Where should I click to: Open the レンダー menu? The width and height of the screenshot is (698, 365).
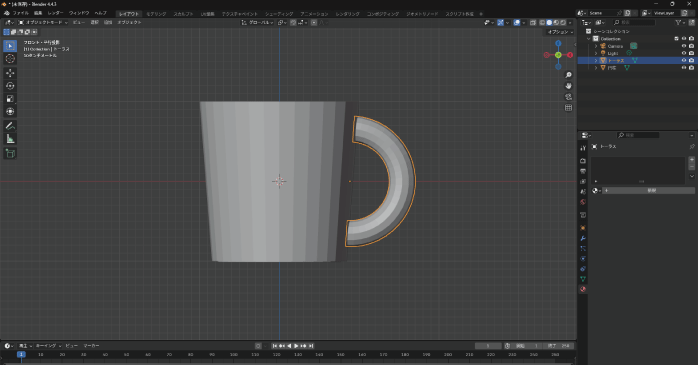pos(56,13)
